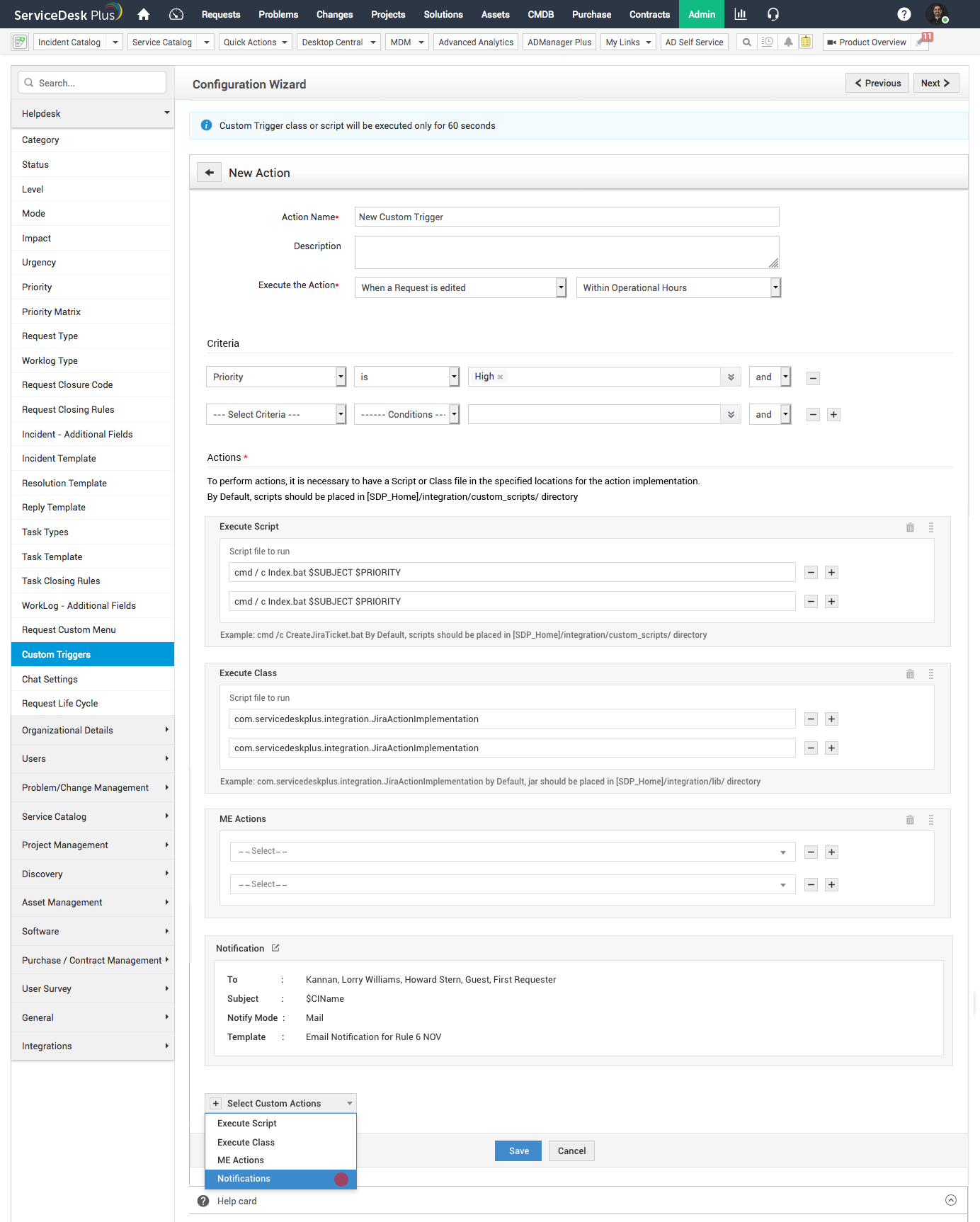Add row after second ME Actions select

832,885
